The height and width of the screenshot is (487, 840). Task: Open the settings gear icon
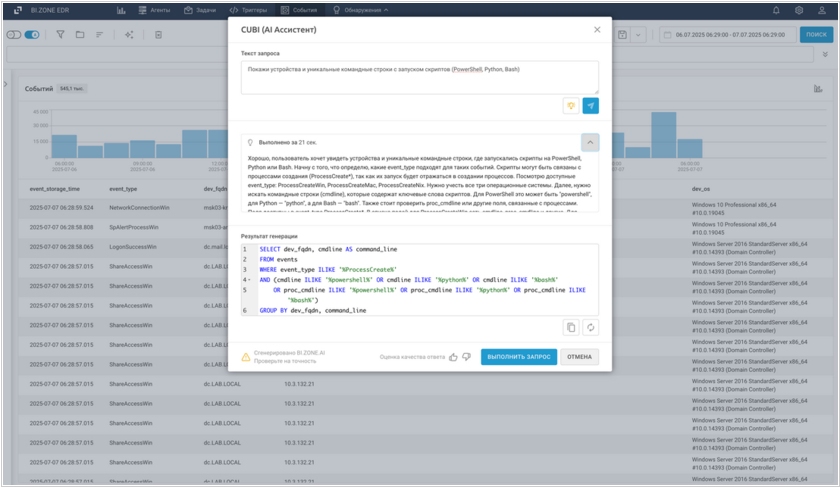[799, 10]
